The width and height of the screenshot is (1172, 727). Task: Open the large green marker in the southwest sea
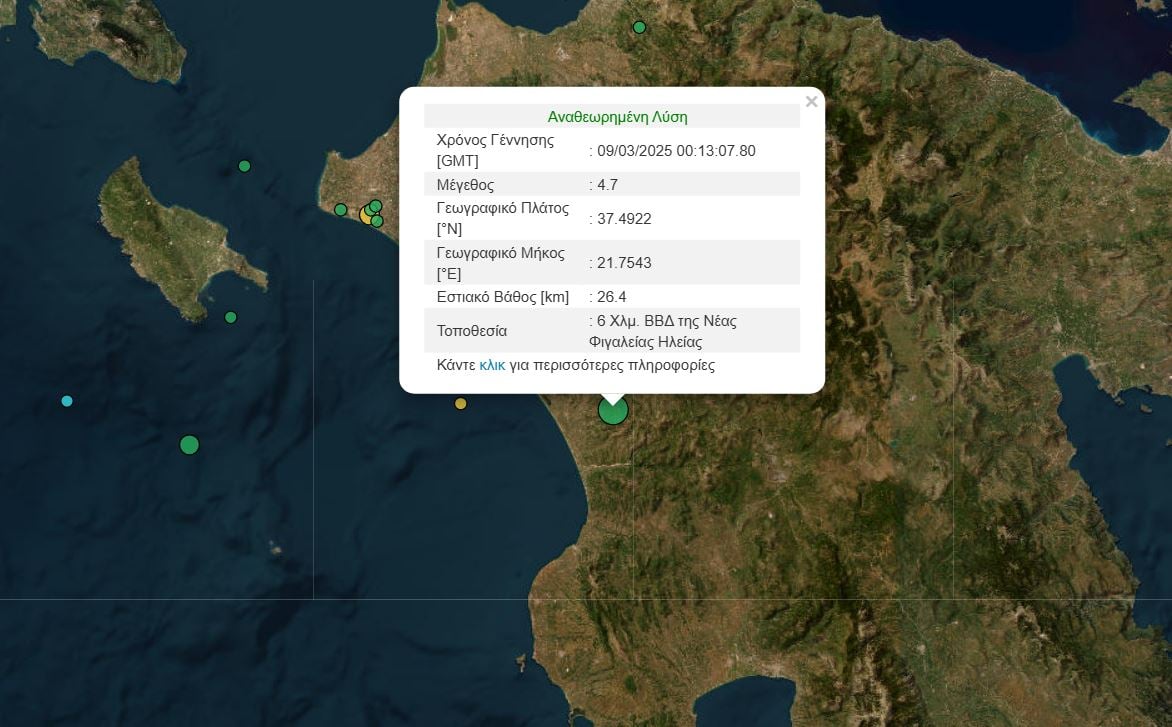189,445
